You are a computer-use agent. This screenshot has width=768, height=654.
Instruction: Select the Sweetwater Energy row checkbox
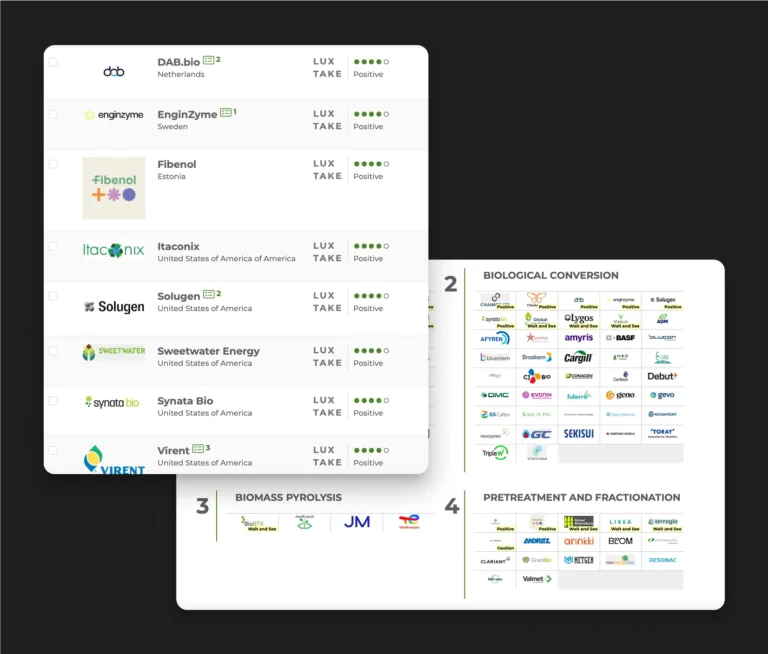tap(53, 352)
